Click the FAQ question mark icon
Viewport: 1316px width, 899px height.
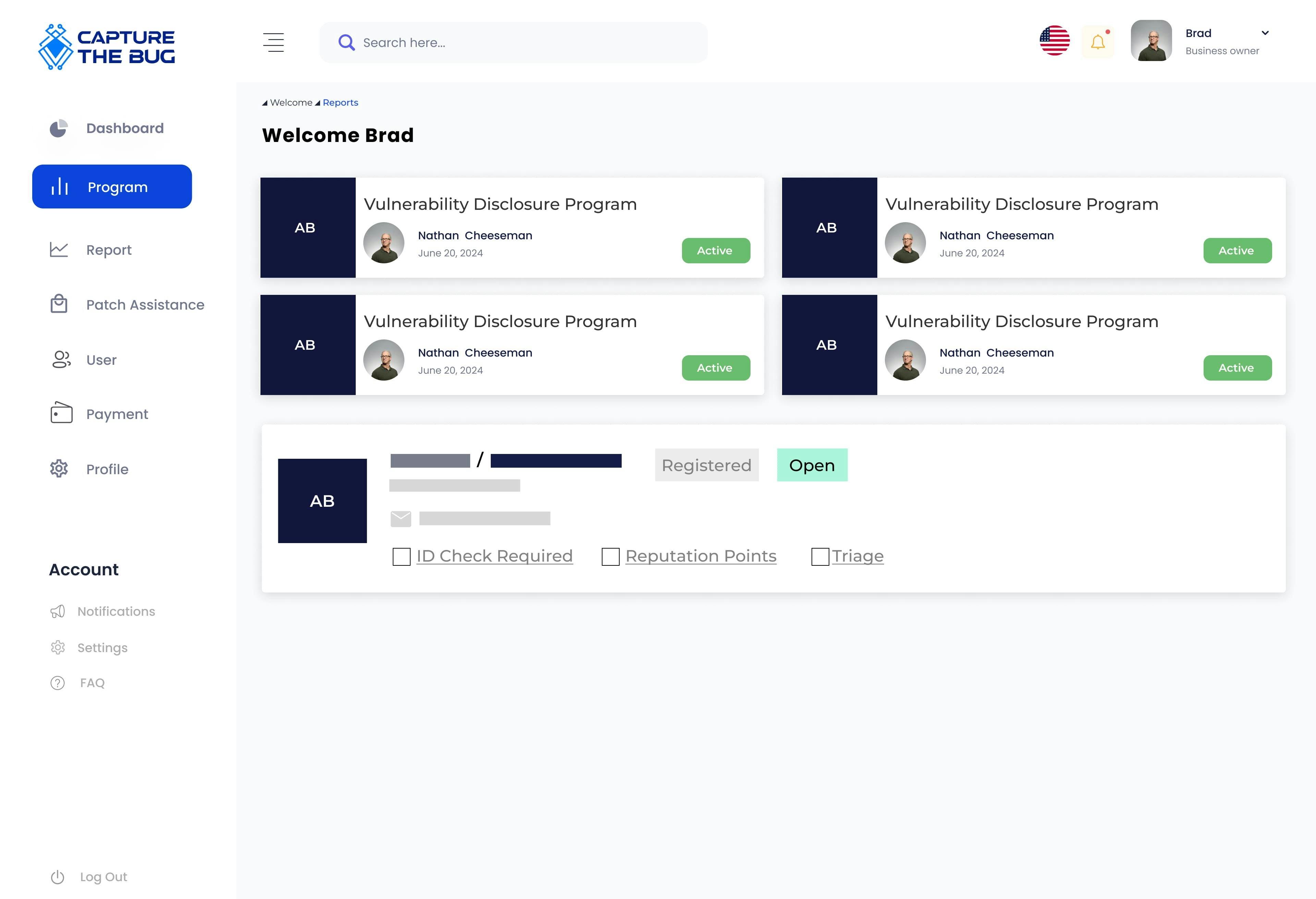[58, 683]
